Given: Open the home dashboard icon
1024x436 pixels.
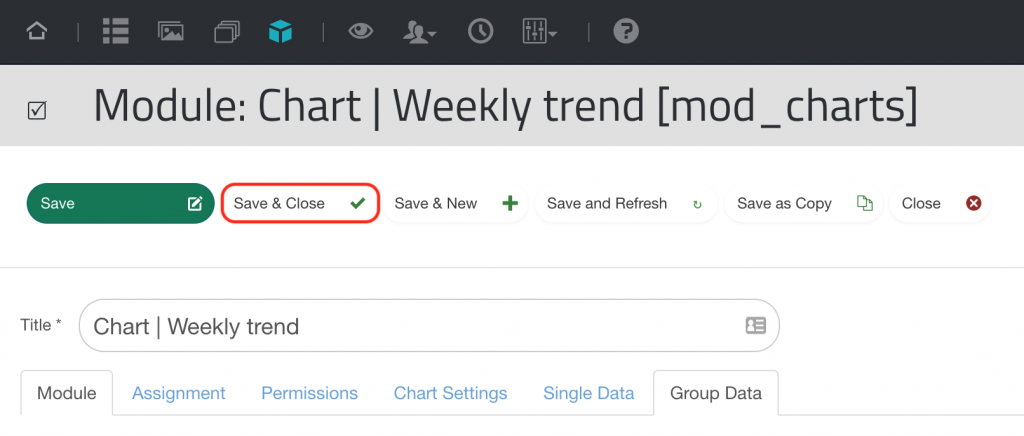Looking at the screenshot, I should point(37,31).
